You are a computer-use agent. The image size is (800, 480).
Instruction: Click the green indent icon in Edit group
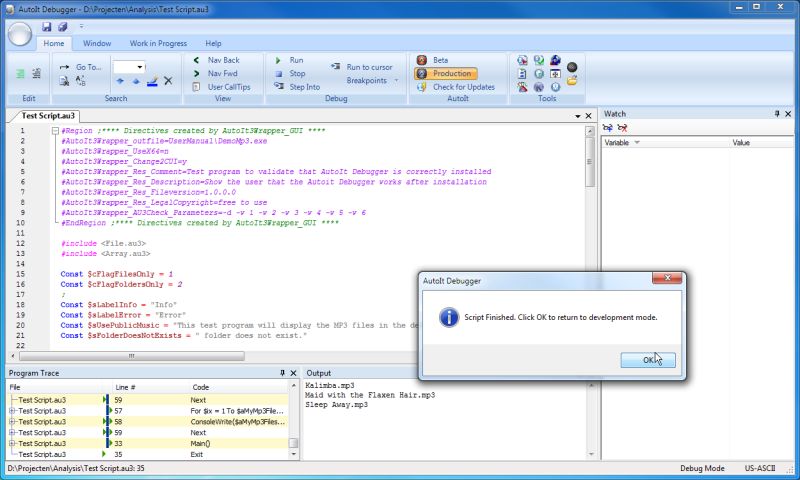pos(20,73)
